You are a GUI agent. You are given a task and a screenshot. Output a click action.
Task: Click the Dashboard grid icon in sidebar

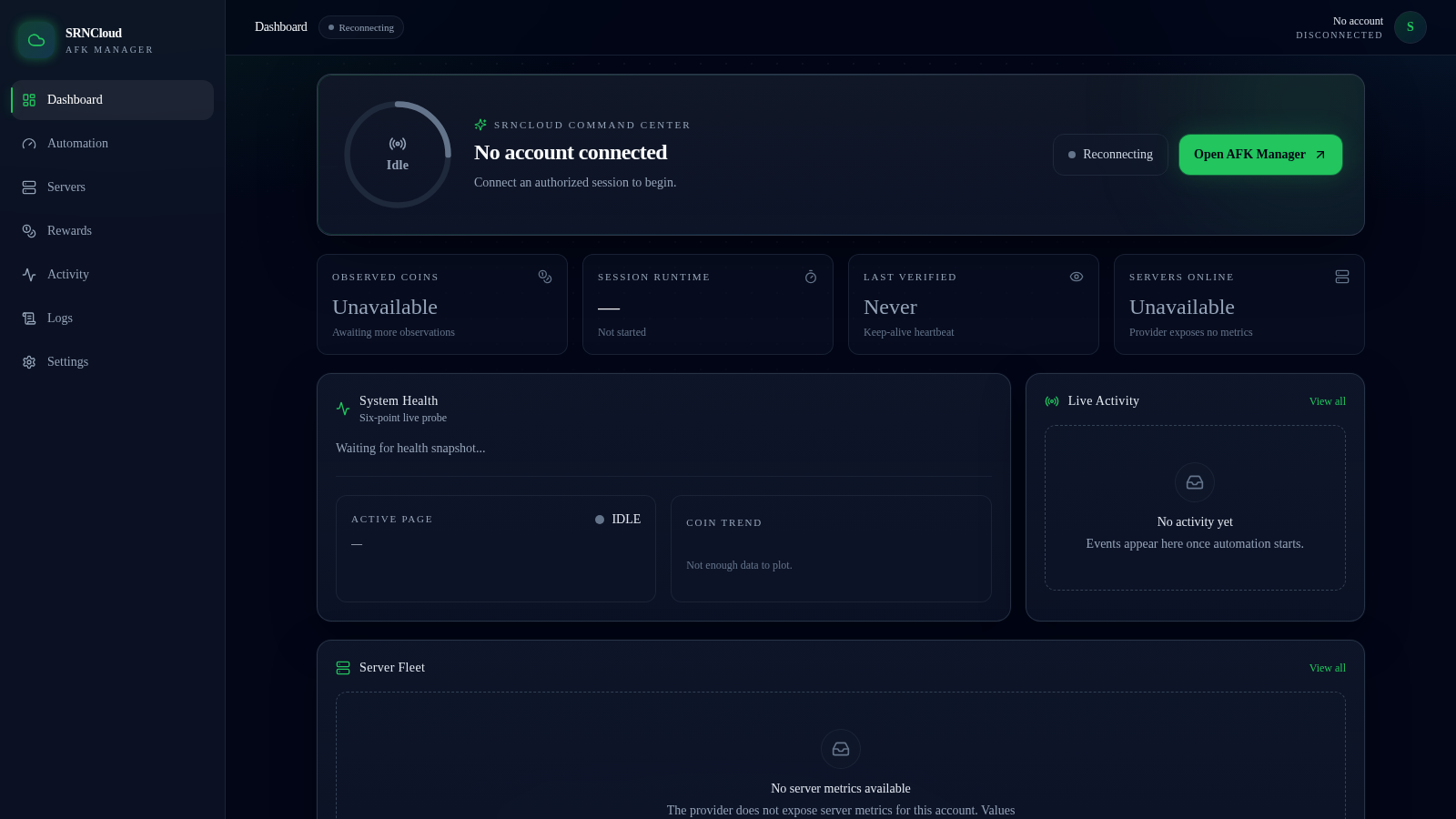pos(29,100)
